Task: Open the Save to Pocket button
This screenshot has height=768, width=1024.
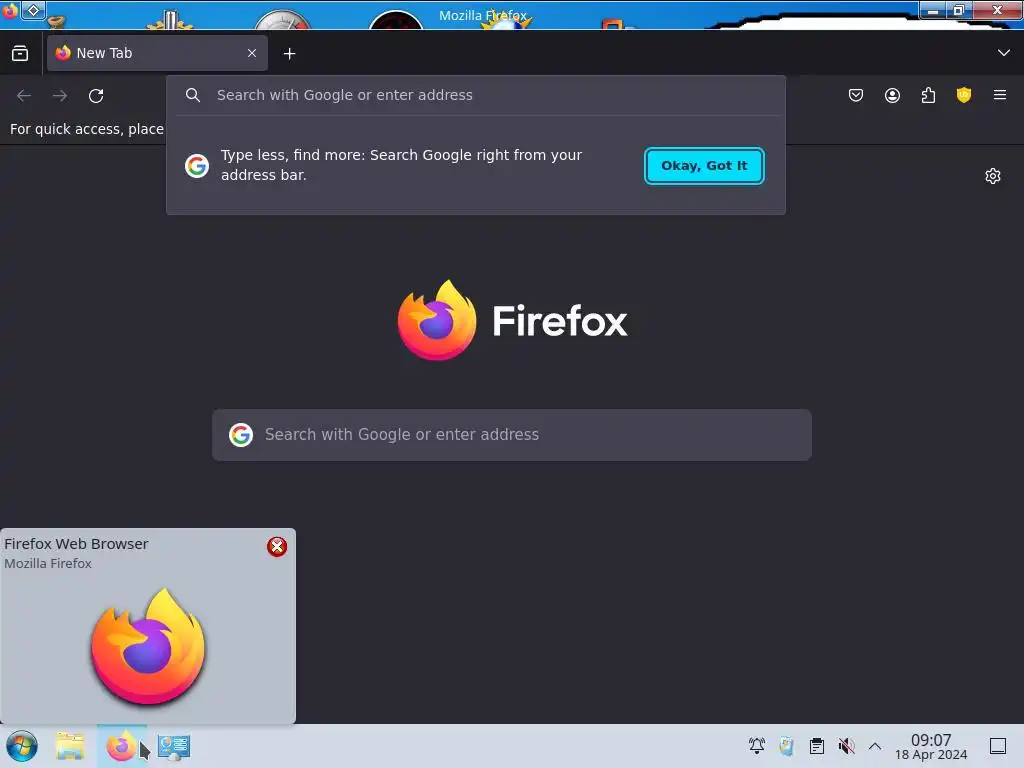Action: [x=856, y=95]
